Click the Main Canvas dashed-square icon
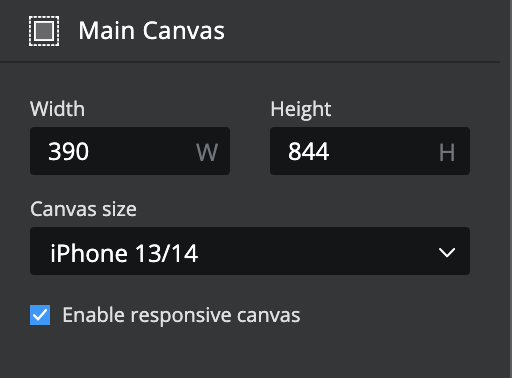Viewport: 512px width, 378px height. [x=44, y=31]
